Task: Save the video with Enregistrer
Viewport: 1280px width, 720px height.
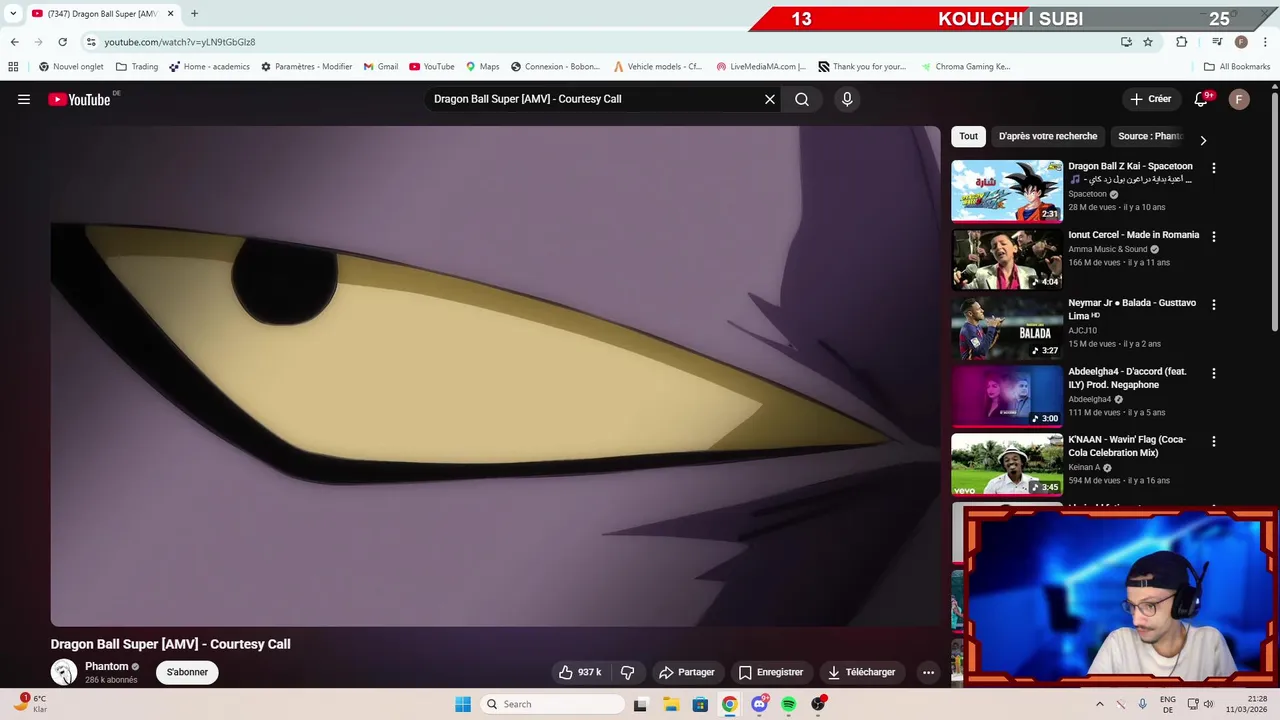Action: pyautogui.click(x=770, y=672)
